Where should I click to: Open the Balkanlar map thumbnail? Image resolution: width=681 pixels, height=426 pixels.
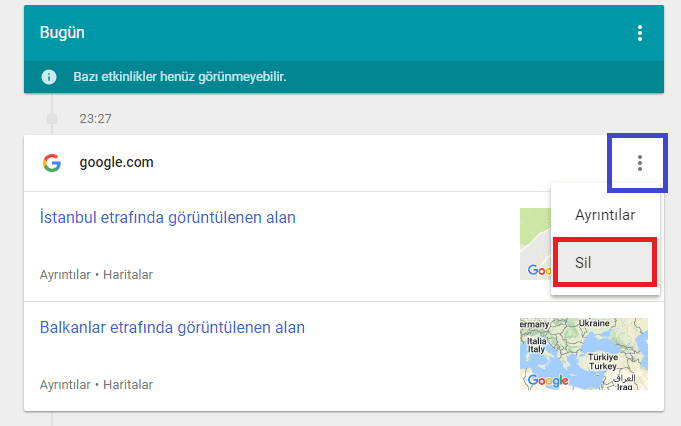click(584, 354)
